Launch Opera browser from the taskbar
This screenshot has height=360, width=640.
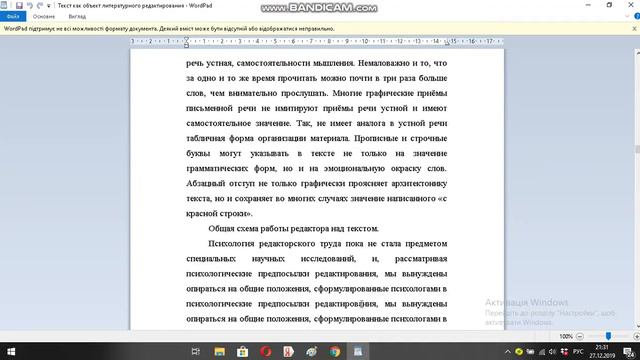click(266, 351)
